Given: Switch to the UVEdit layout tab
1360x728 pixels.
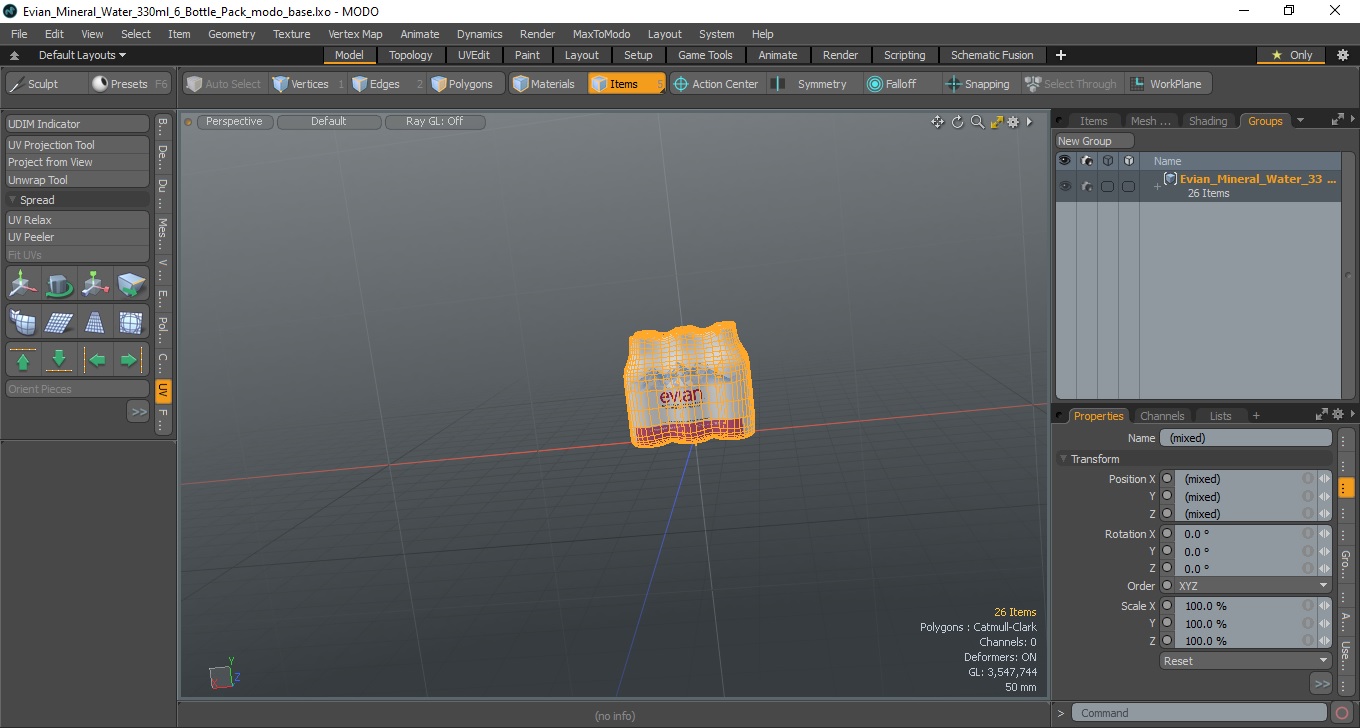Looking at the screenshot, I should [474, 55].
